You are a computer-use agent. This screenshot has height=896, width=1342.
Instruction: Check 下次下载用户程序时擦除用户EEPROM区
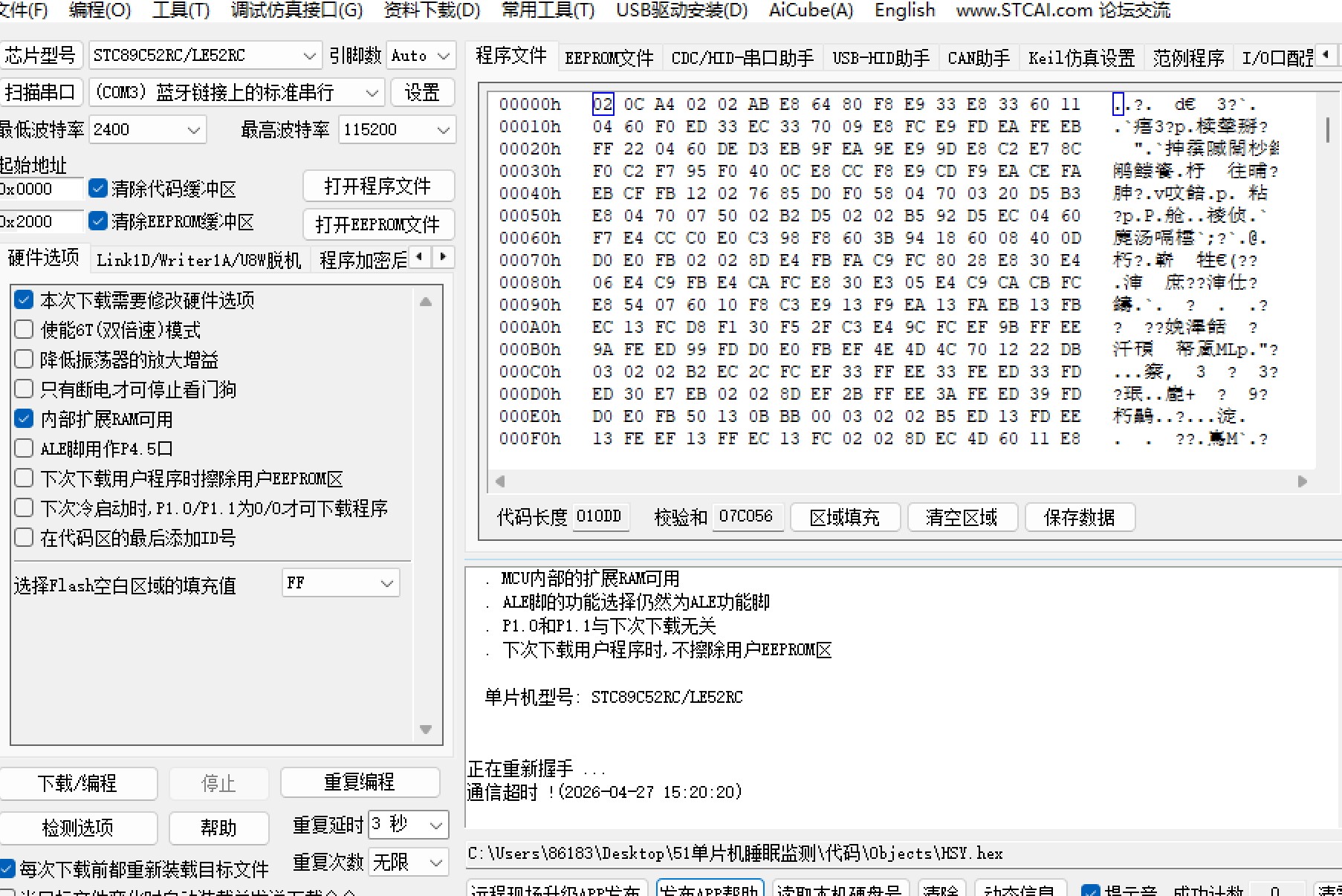point(24,478)
